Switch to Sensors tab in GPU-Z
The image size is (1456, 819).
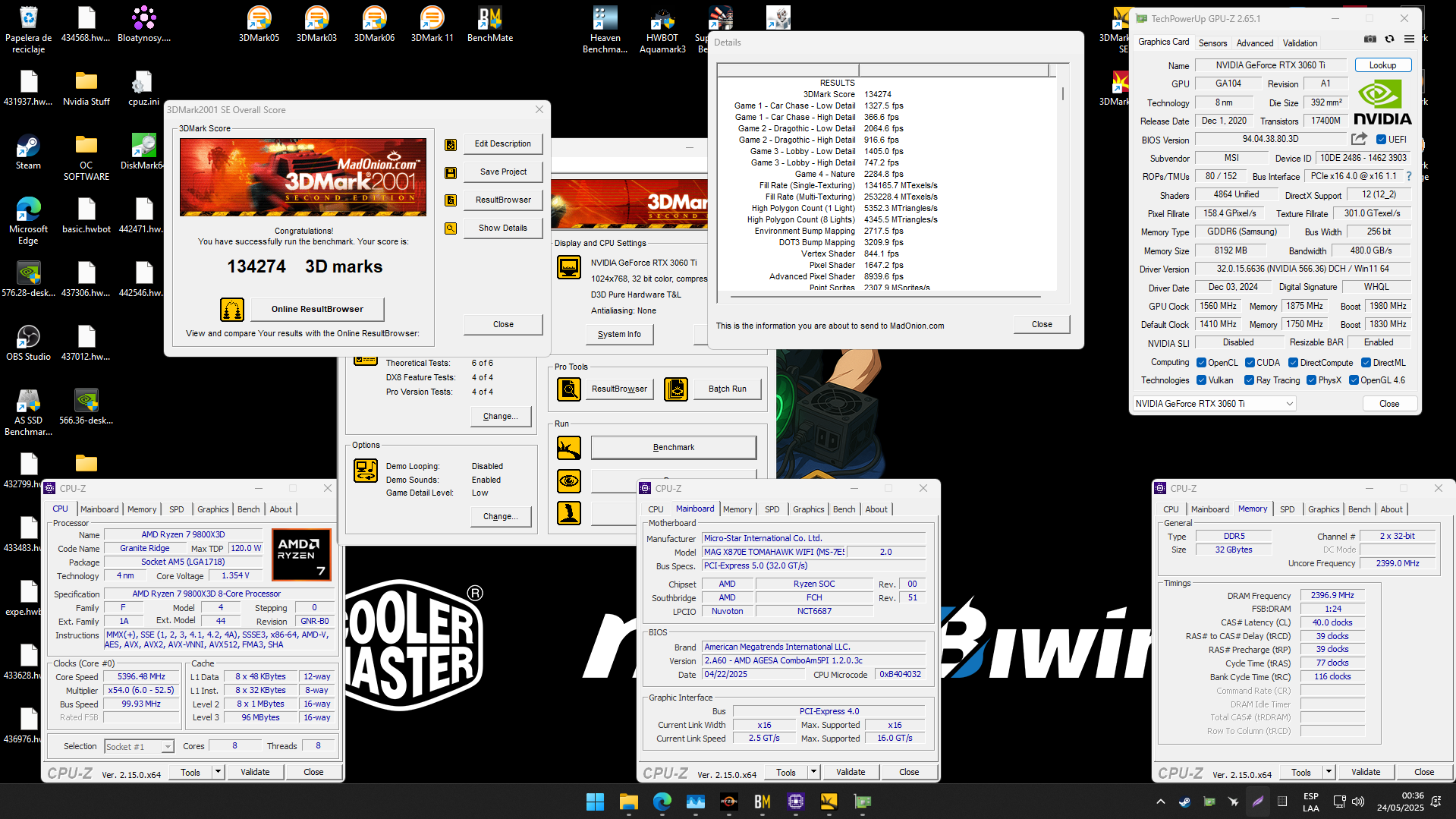click(1212, 43)
